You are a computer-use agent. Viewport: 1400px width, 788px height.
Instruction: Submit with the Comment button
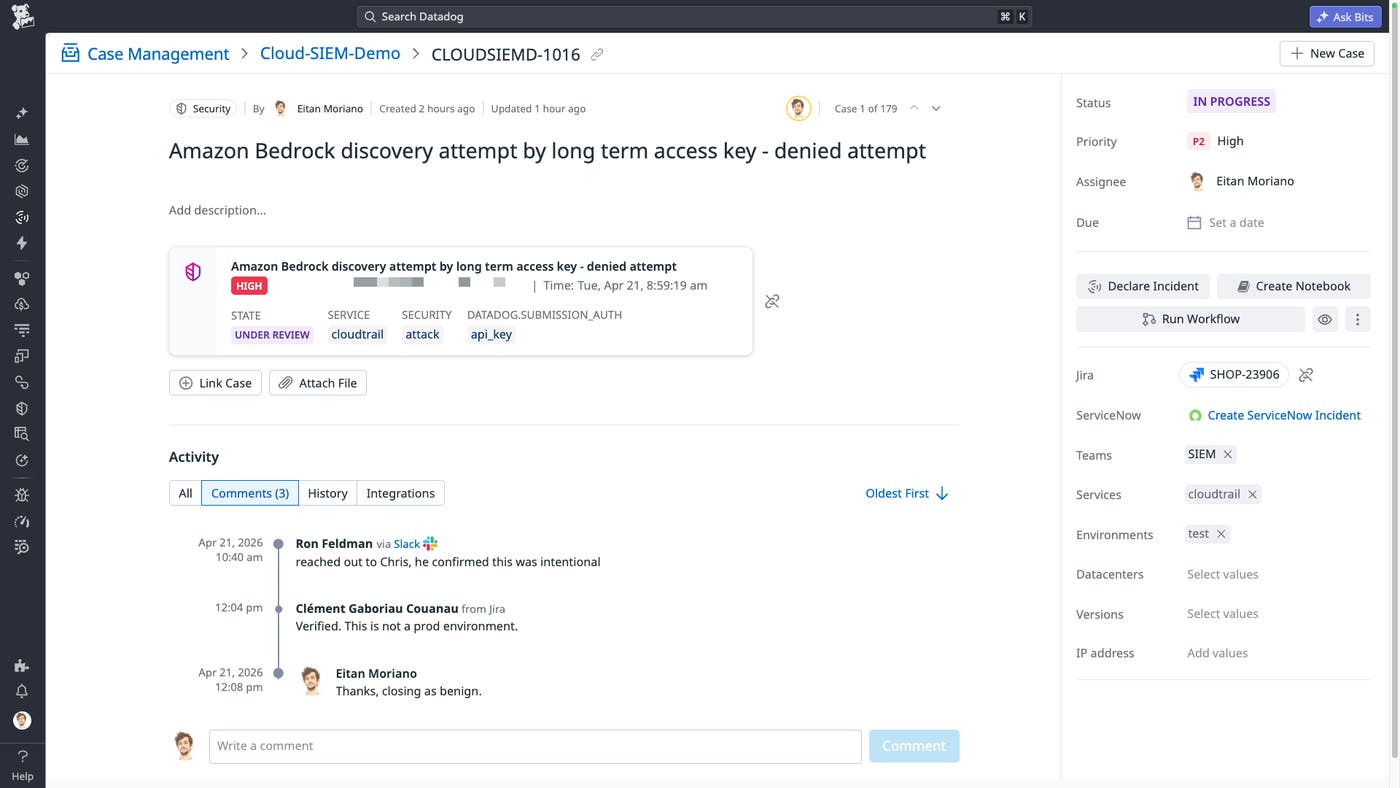coord(914,746)
